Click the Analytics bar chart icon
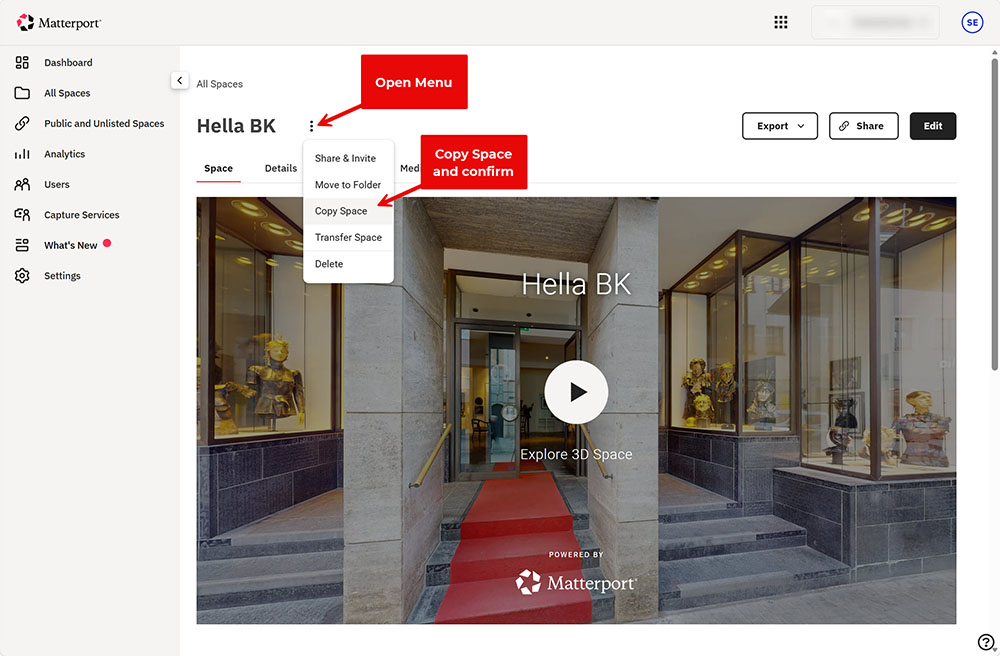Screen dimensions: 1000x656 22,154
